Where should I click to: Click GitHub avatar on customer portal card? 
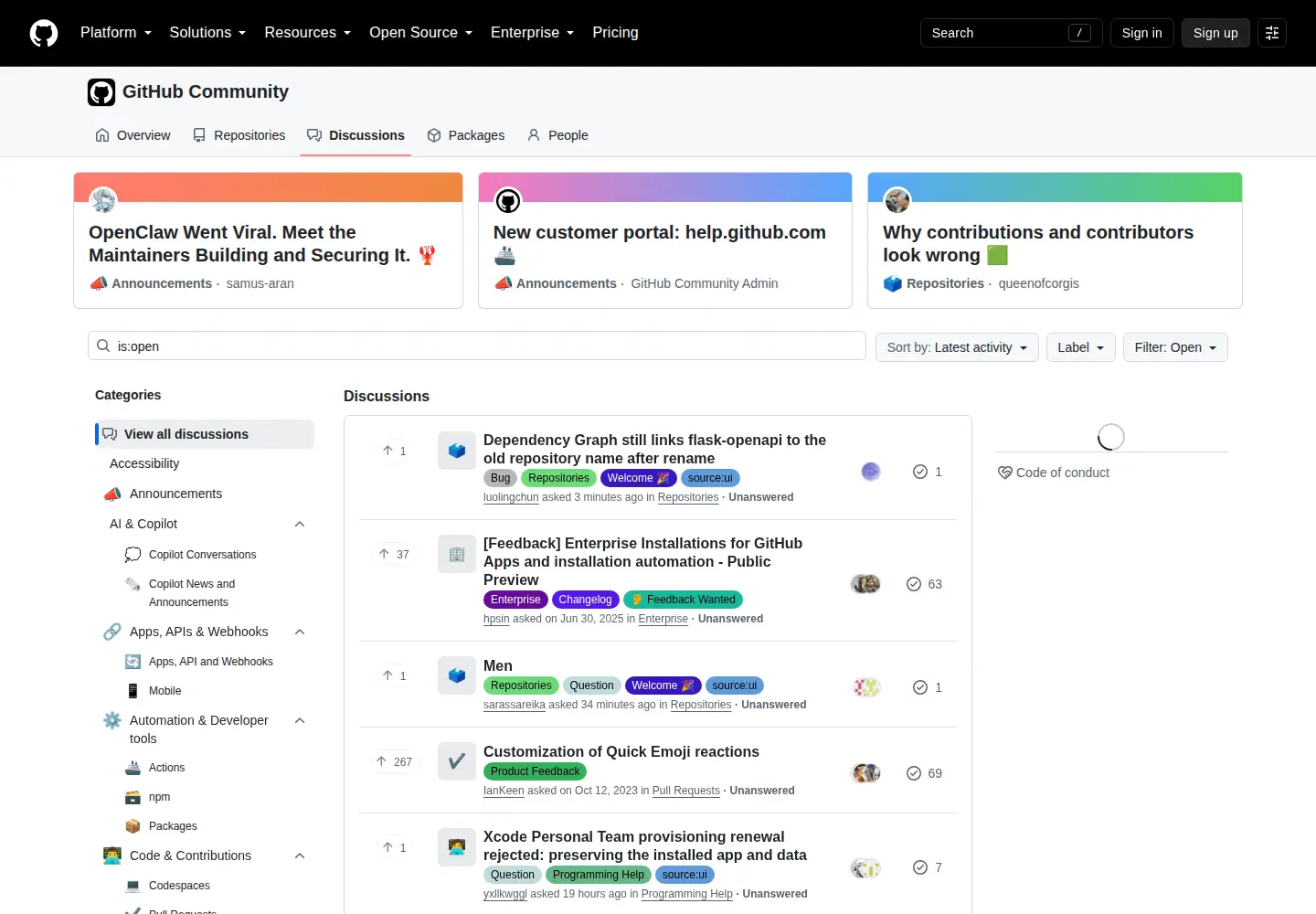[508, 200]
